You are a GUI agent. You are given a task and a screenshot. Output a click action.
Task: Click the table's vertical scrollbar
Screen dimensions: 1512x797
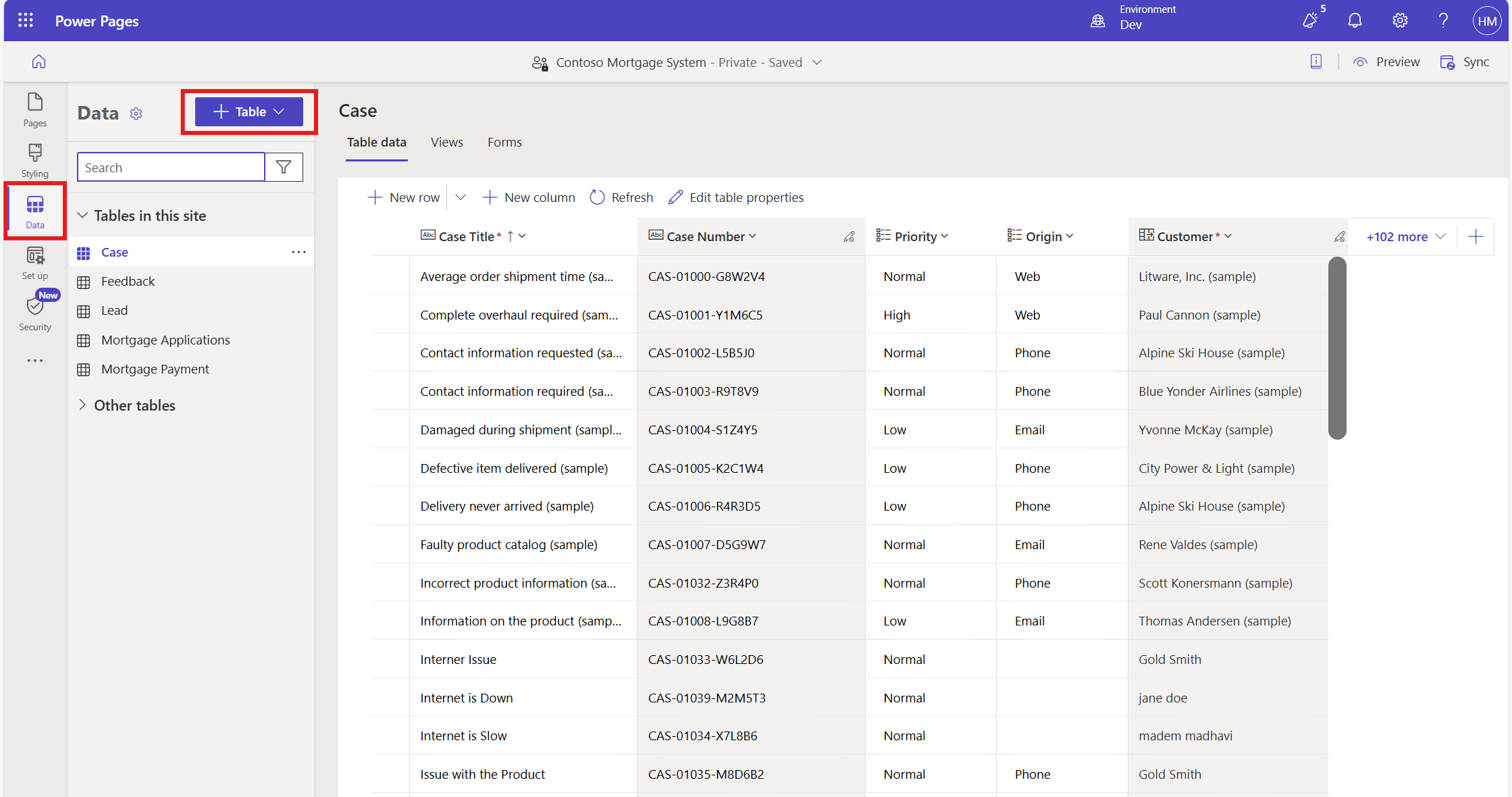tap(1336, 348)
